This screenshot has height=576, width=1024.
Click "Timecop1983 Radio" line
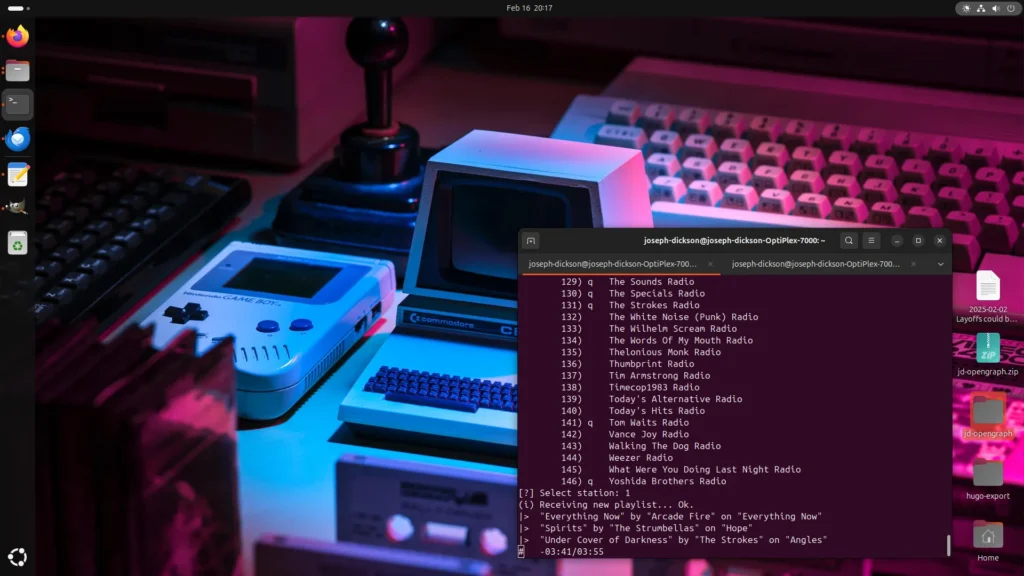click(654, 387)
